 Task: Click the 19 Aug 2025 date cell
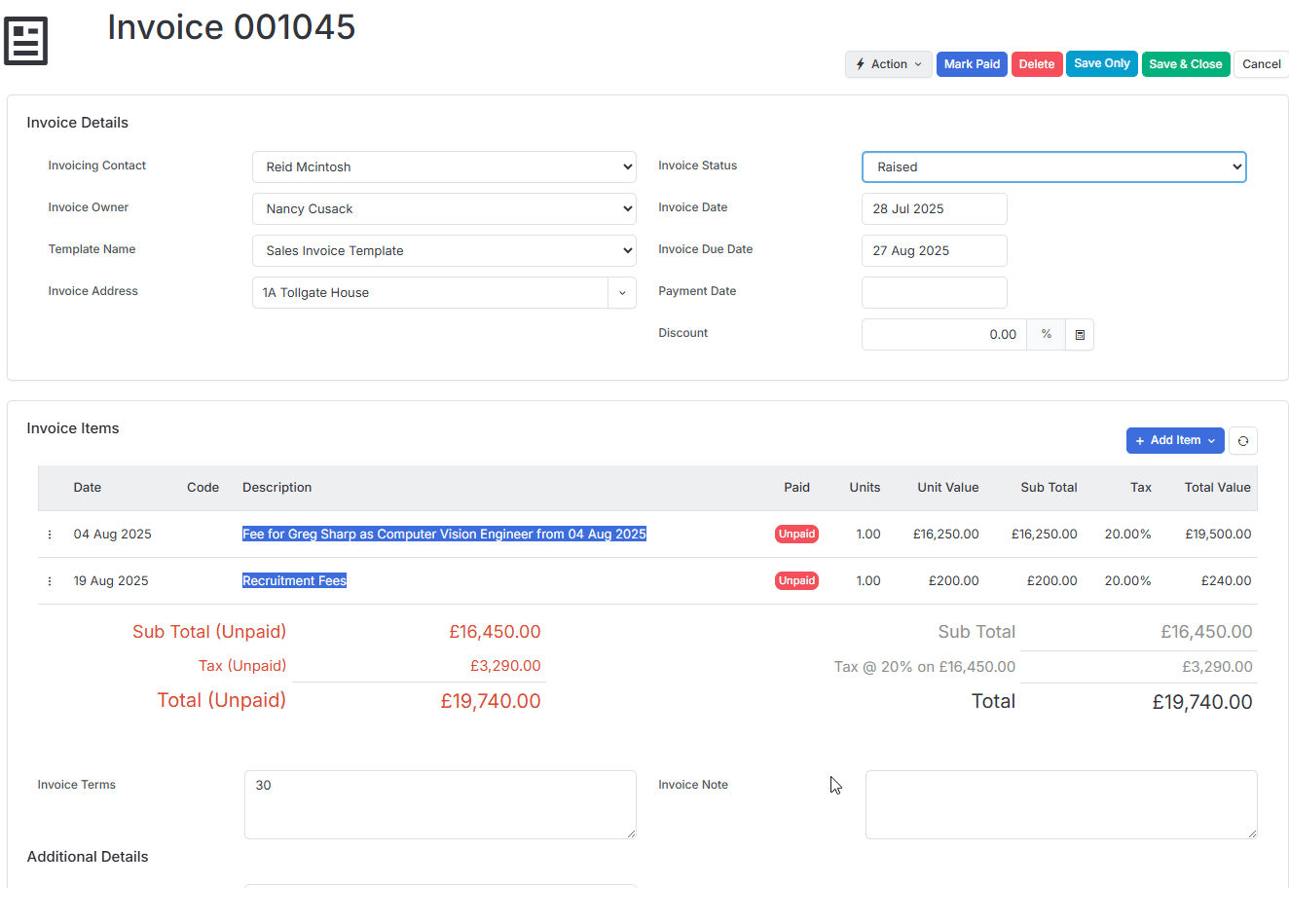[111, 581]
